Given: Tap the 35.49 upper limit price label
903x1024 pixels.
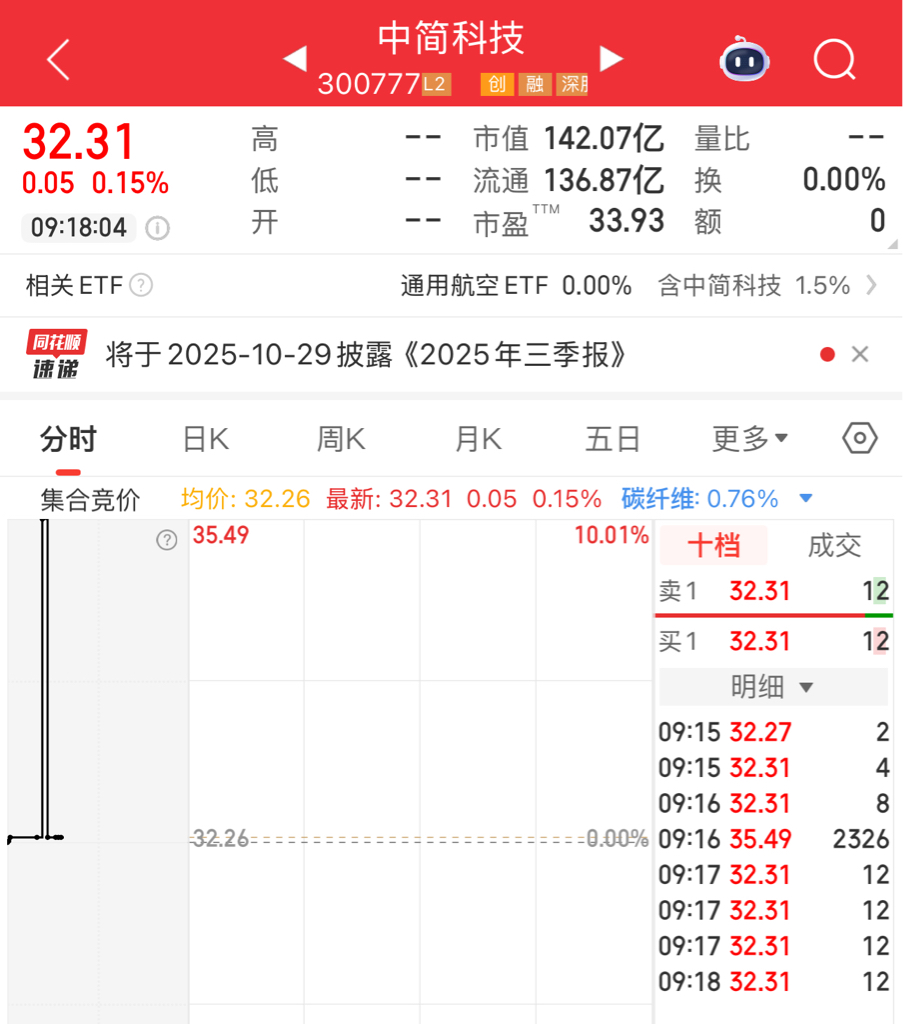Looking at the screenshot, I should pyautogui.click(x=221, y=536).
